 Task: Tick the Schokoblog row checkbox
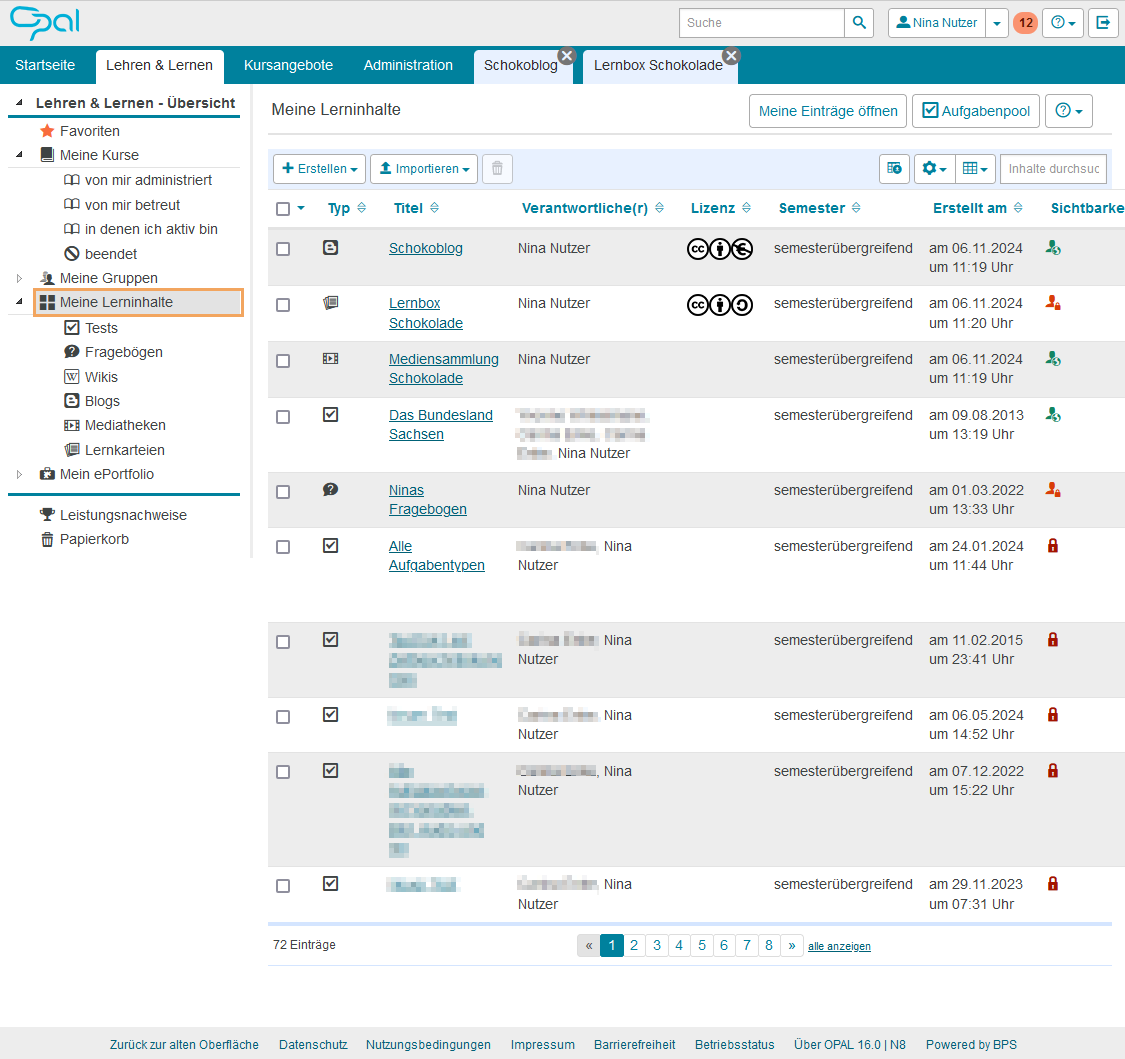click(x=283, y=249)
